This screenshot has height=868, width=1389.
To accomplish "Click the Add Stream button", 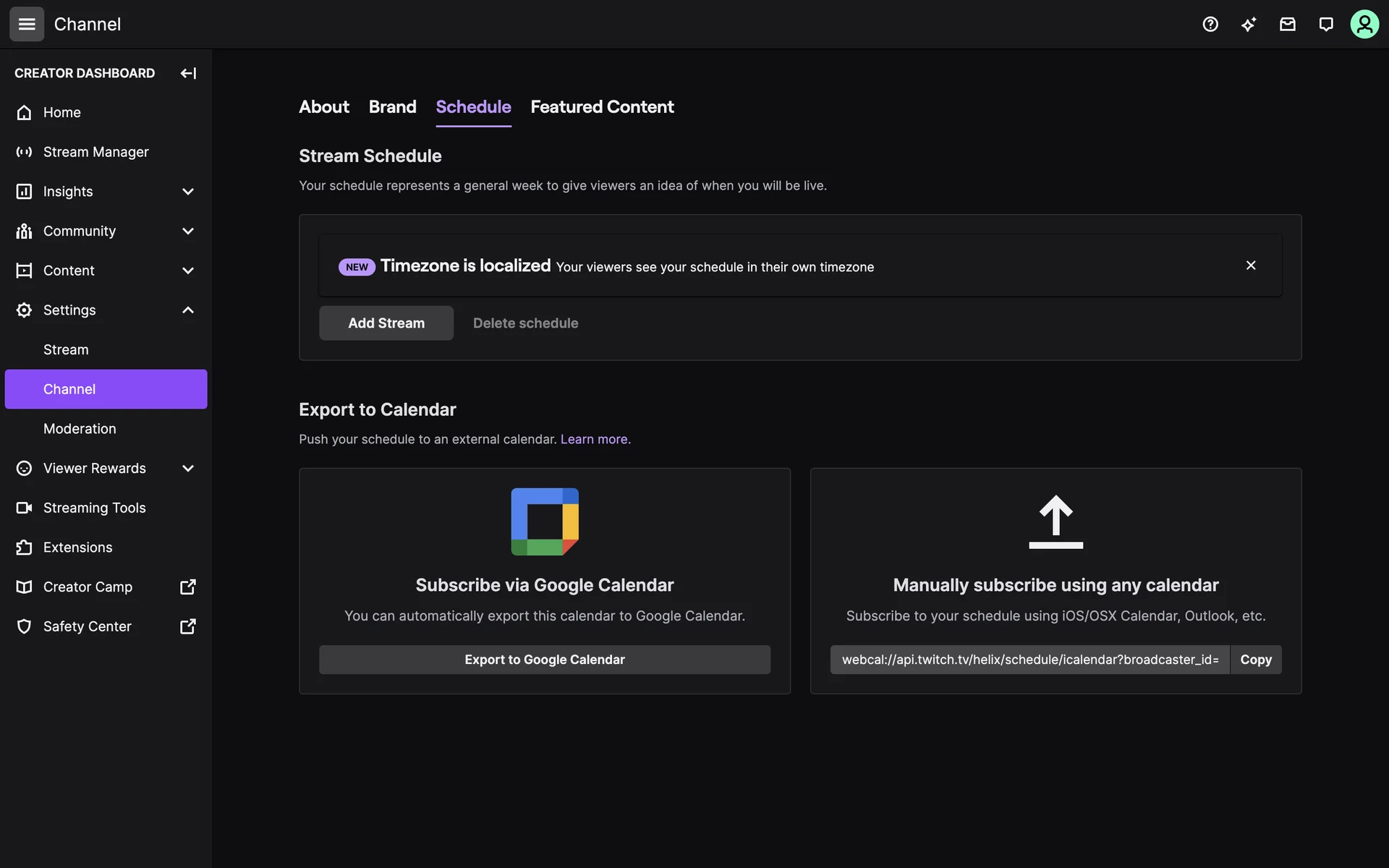I will click(386, 323).
